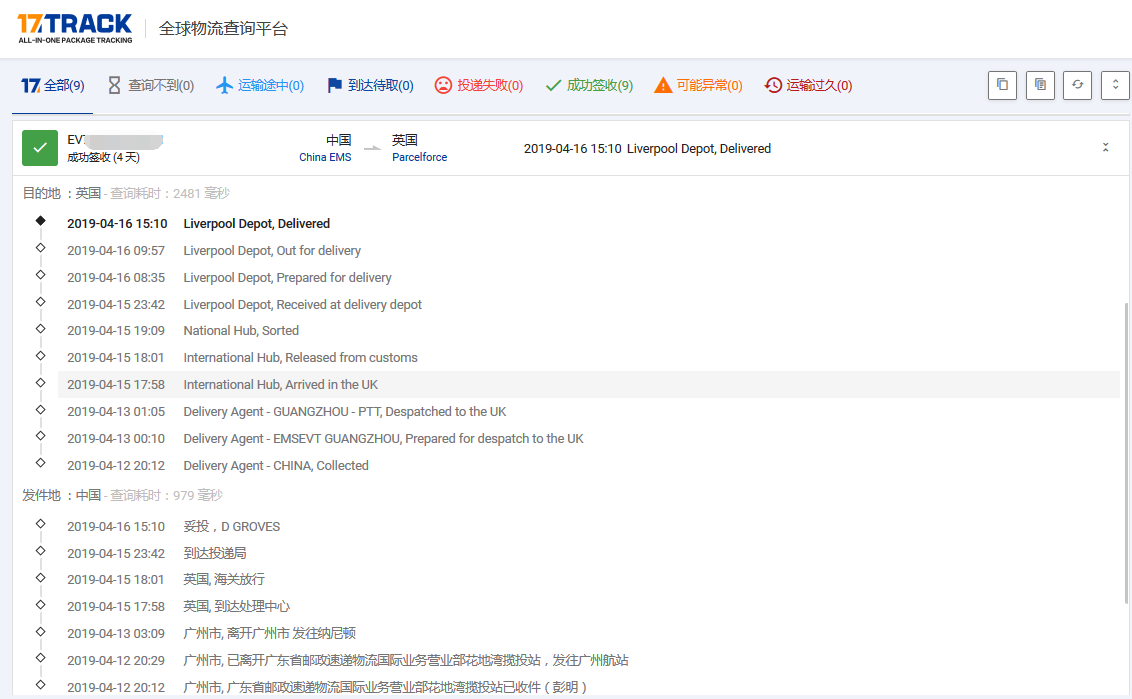This screenshot has height=699, width=1132.
Task: Click the warning triangle icon for 可能异常
Action: click(663, 86)
